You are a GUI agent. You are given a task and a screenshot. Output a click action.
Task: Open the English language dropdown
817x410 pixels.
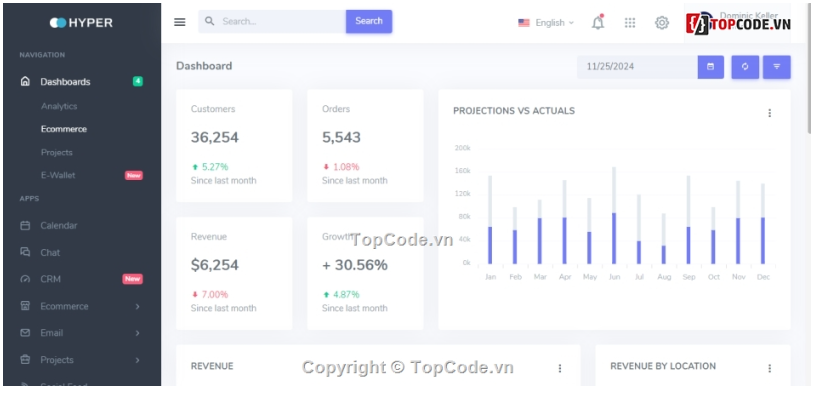[x=546, y=22]
